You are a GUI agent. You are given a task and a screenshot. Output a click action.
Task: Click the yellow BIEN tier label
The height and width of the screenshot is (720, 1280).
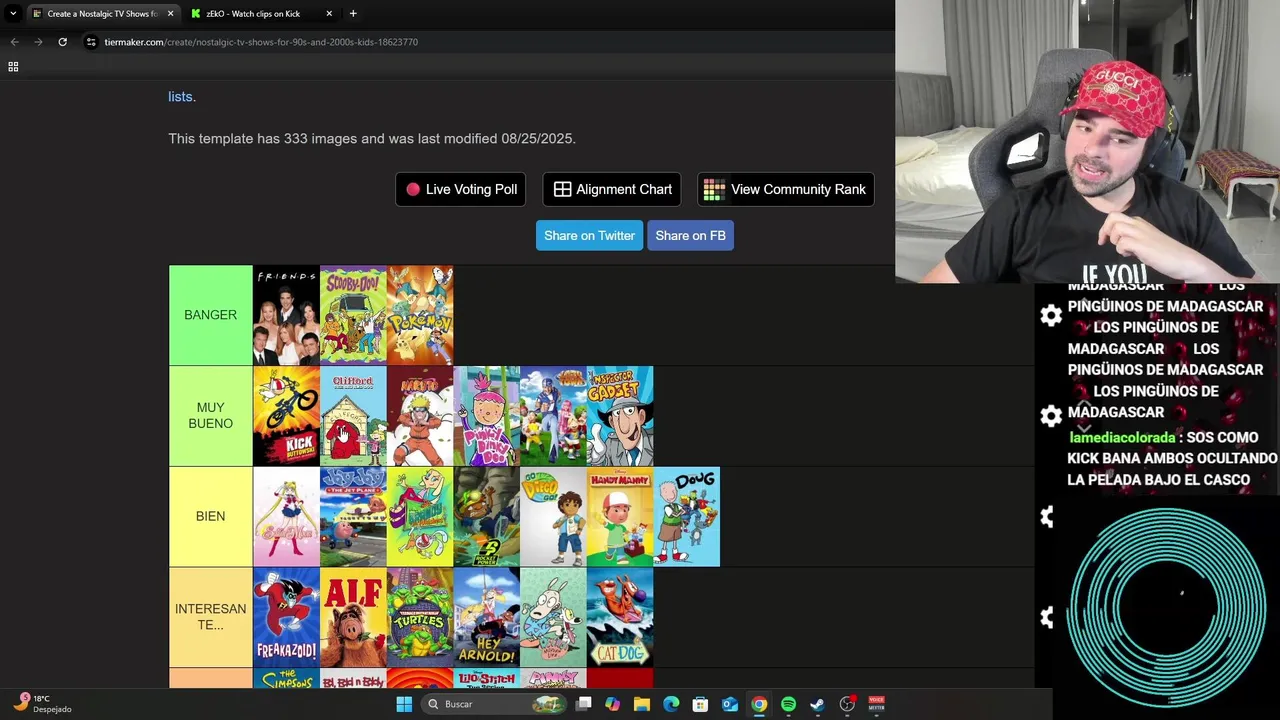tap(210, 516)
